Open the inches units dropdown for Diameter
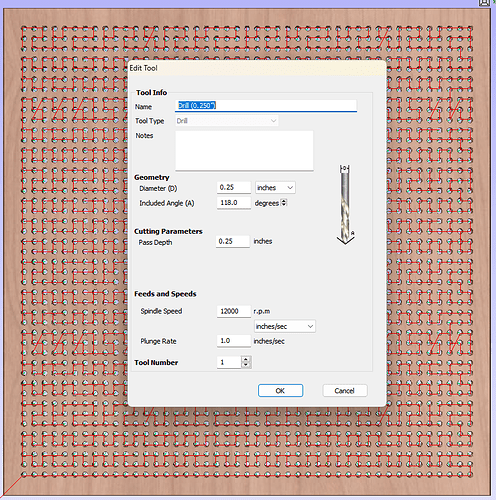Image resolution: width=496 pixels, height=500 pixels. tap(275, 188)
